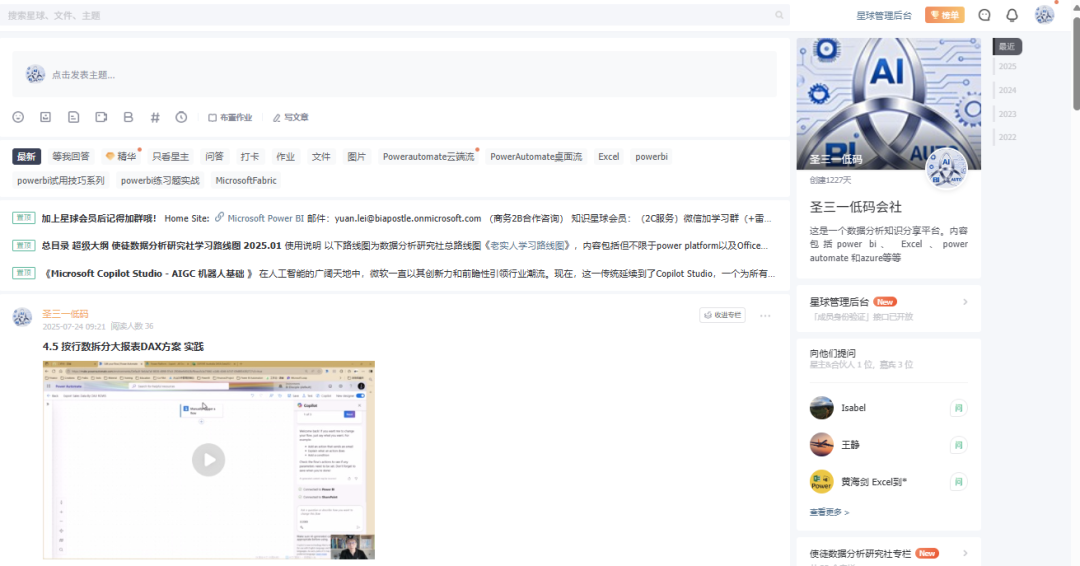
Task: Select the 打卡 filter tab
Action: [x=250, y=156]
